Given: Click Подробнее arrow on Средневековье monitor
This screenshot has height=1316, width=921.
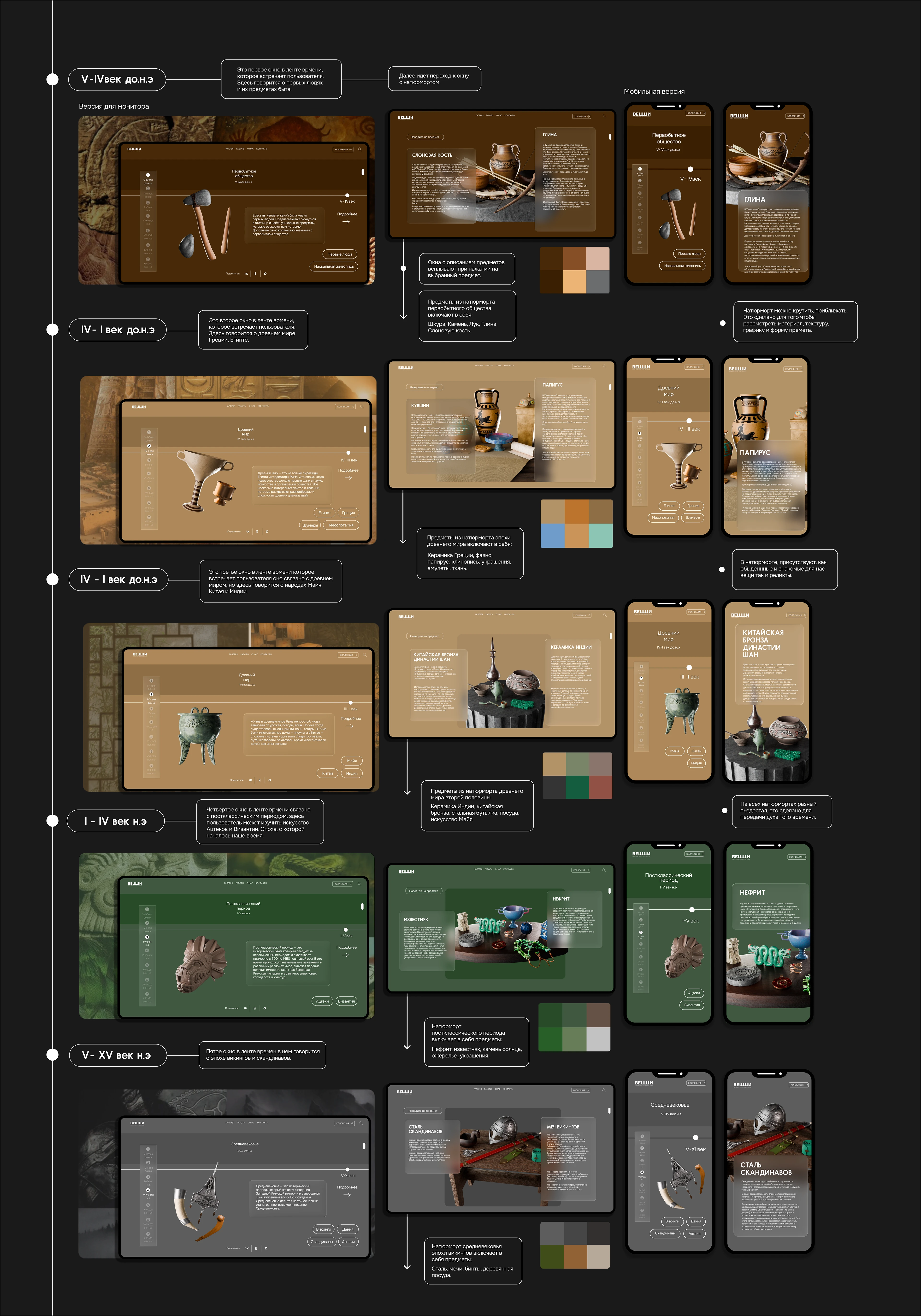Looking at the screenshot, I should (x=347, y=1194).
